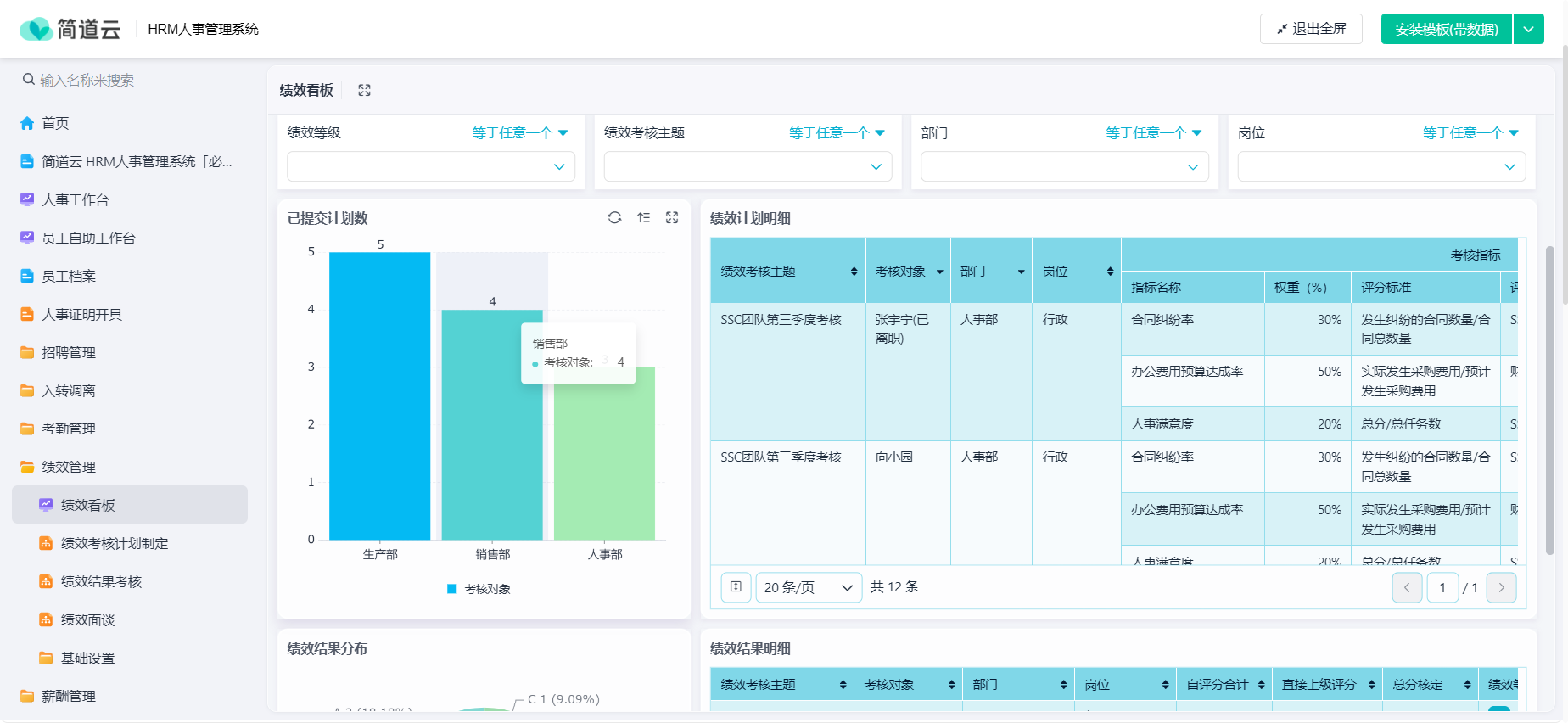Select 绩效结果考核 menu item
This screenshot has height=723, width=1568.
[101, 581]
